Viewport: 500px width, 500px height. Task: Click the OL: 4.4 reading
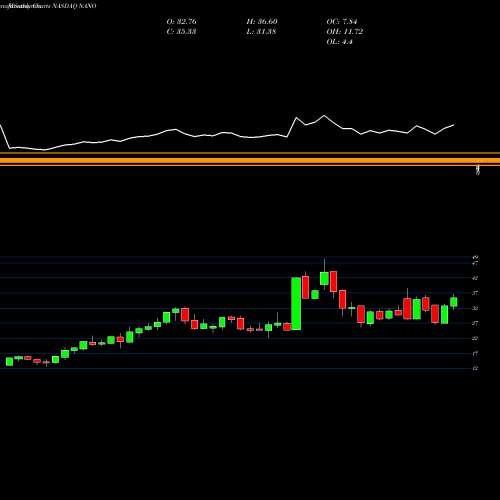[x=339, y=42]
